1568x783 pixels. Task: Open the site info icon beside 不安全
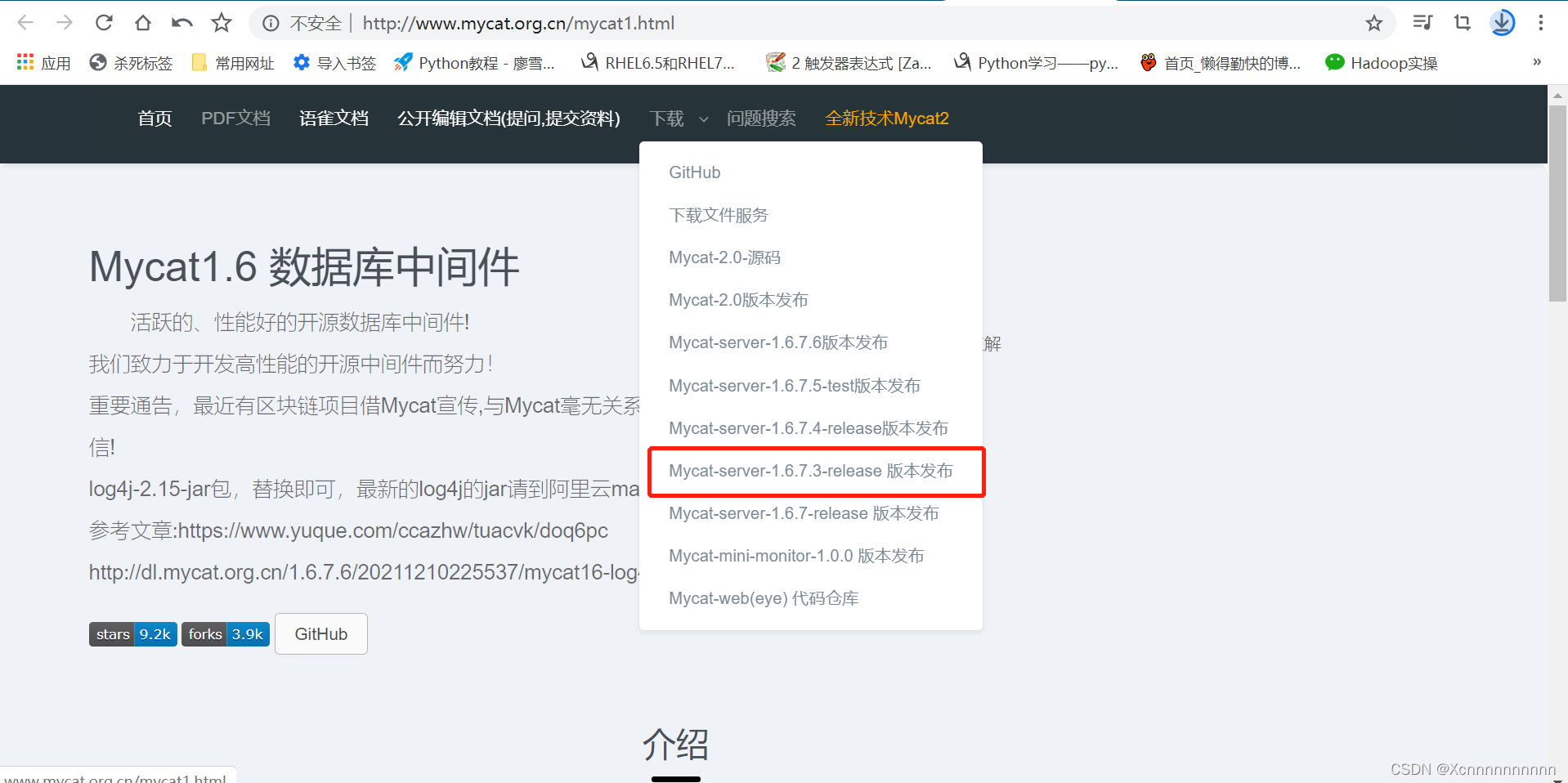point(271,24)
